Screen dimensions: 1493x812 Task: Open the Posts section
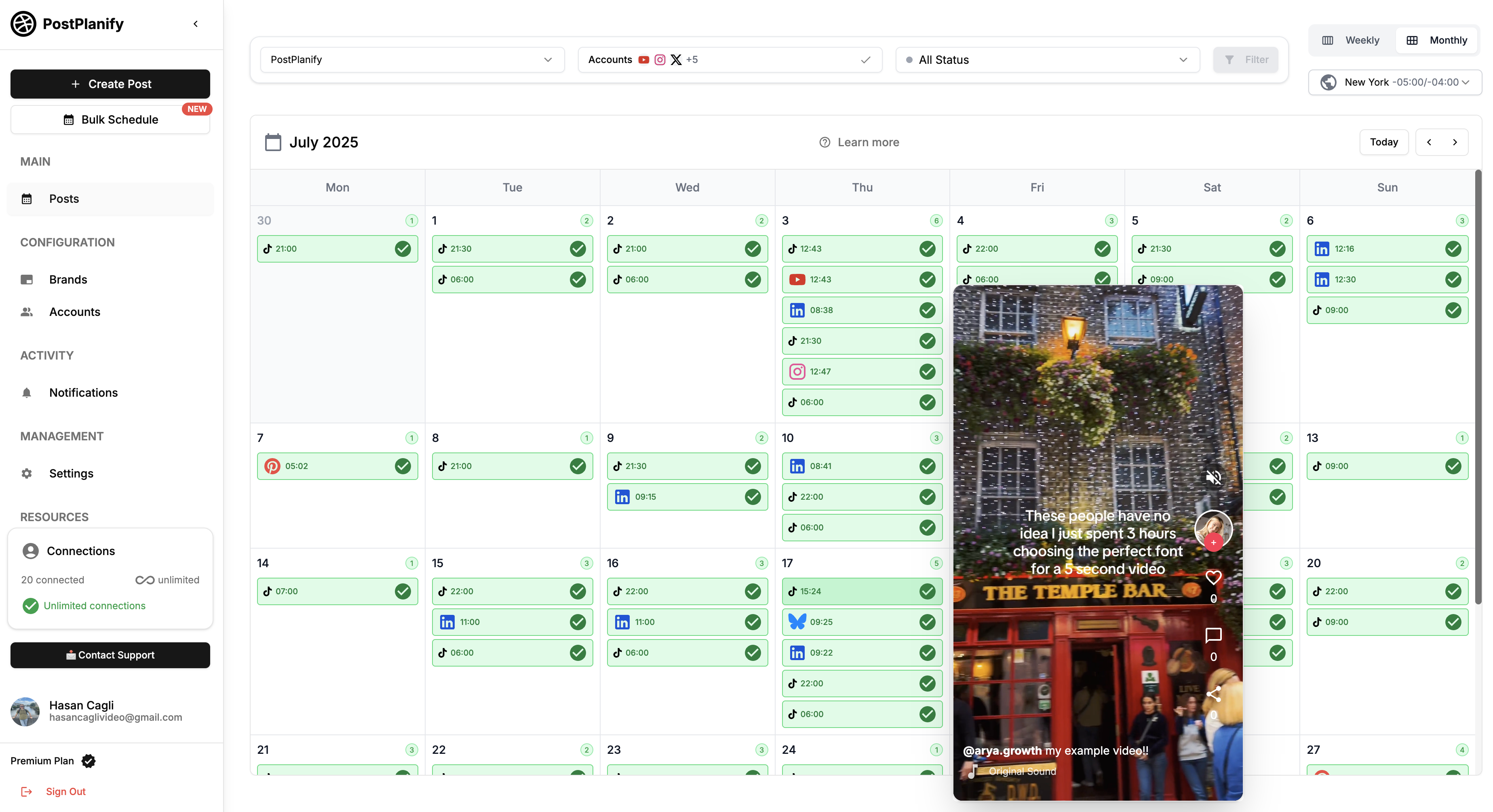pyautogui.click(x=110, y=199)
